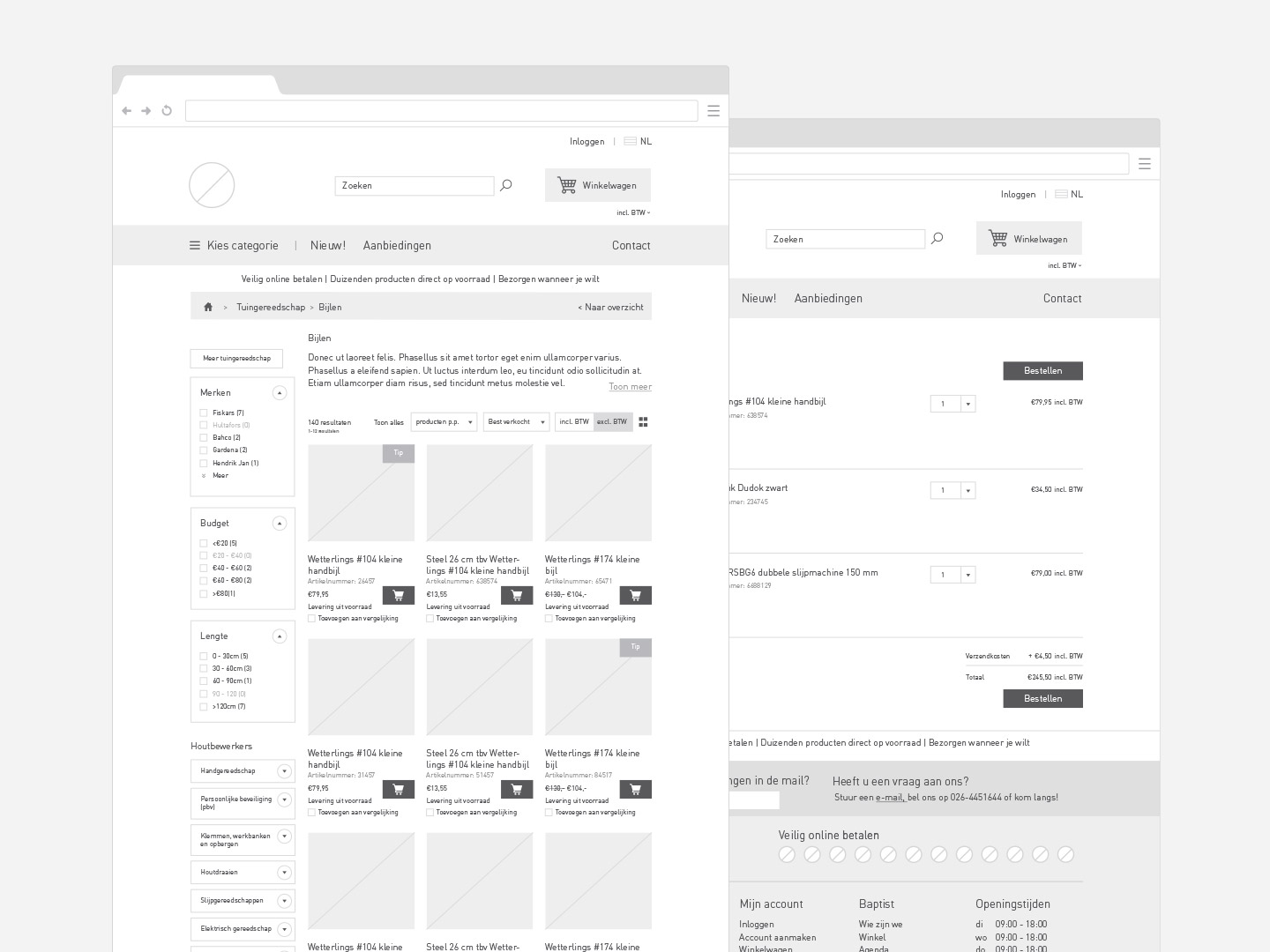Click the home icon in breadcrumb
Viewport: 1270px width, 952px height.
(208, 308)
